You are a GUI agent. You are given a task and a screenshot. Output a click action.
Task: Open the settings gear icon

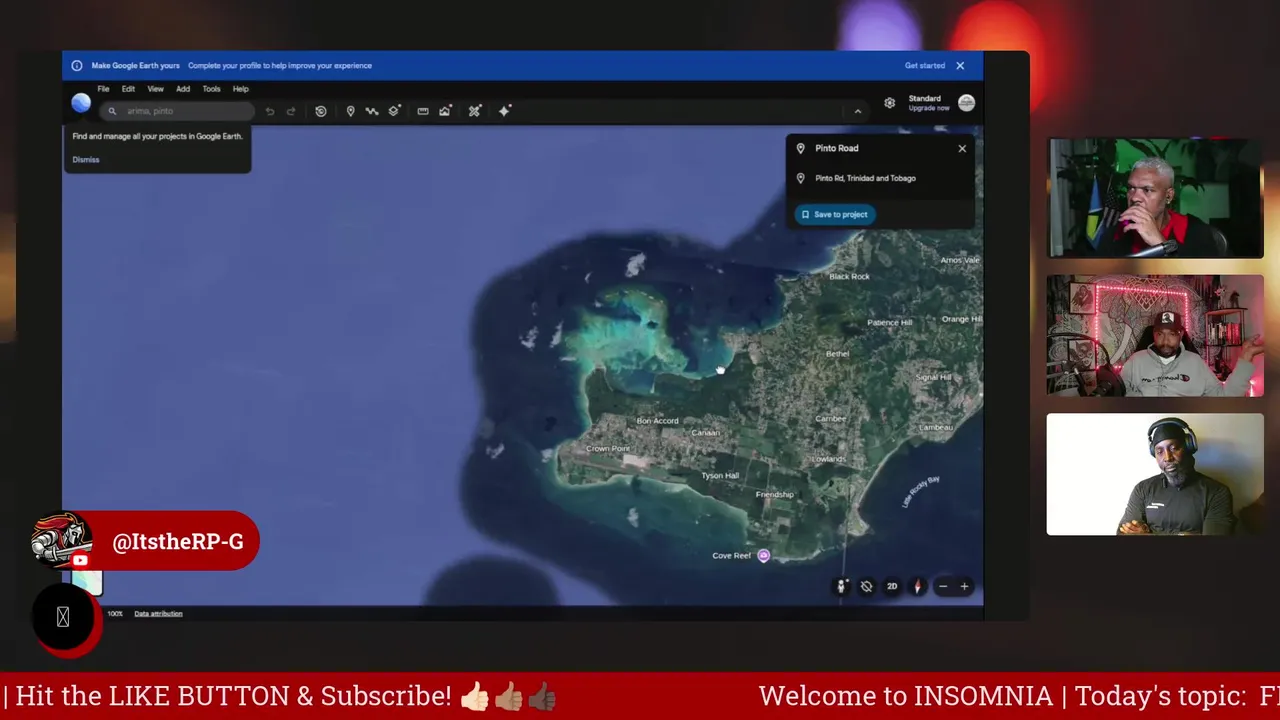(x=889, y=103)
